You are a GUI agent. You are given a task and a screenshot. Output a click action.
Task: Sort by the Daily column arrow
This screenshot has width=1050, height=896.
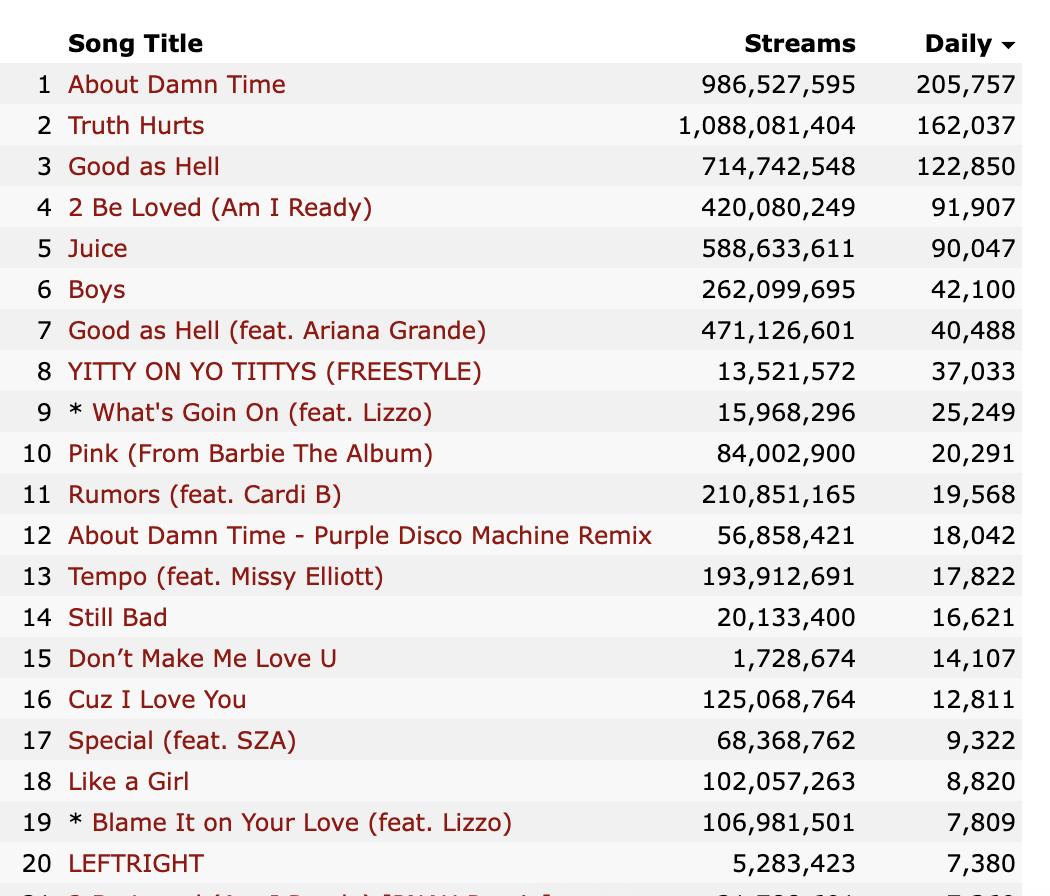[x=1008, y=45]
